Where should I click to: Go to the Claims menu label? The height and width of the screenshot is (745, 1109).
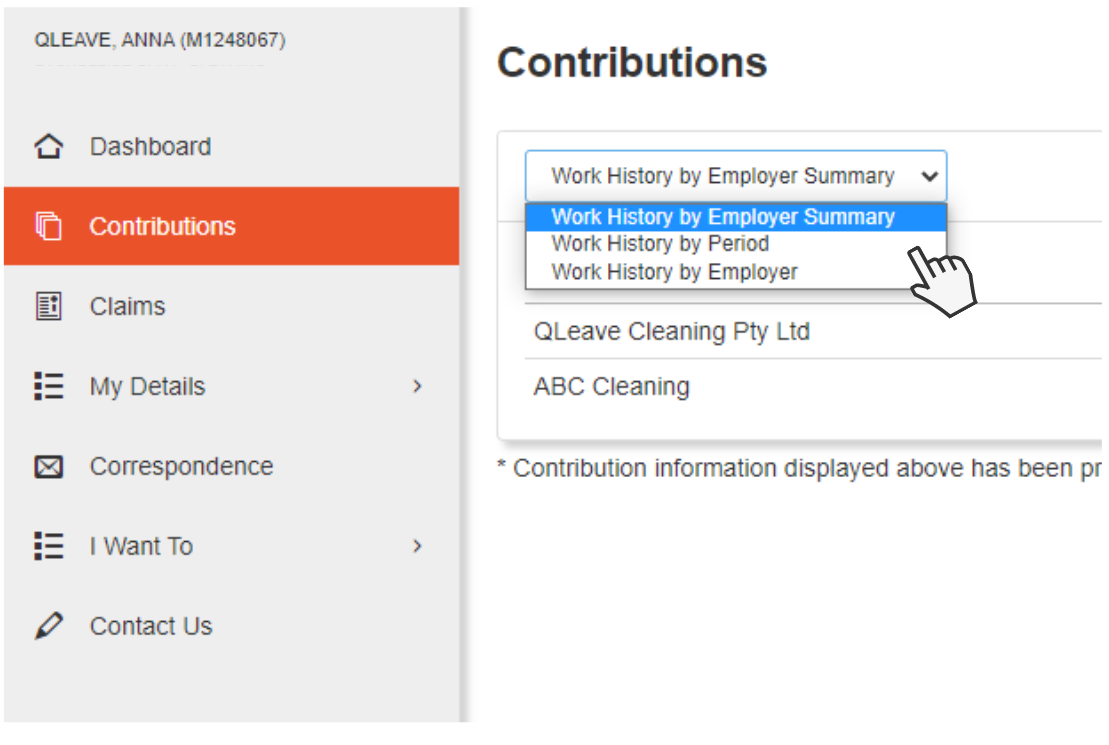tap(127, 307)
